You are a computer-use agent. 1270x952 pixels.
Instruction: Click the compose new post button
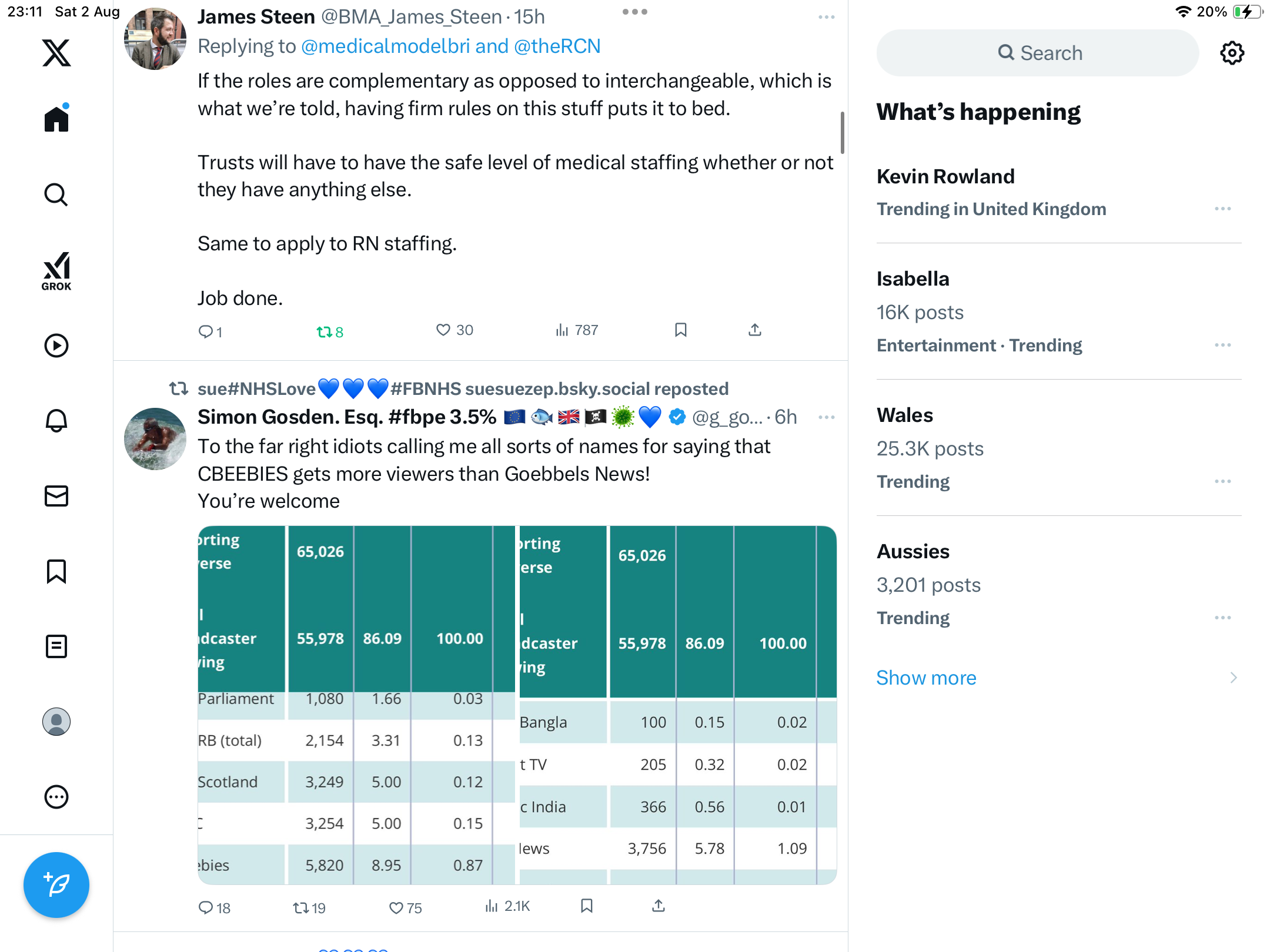(56, 884)
